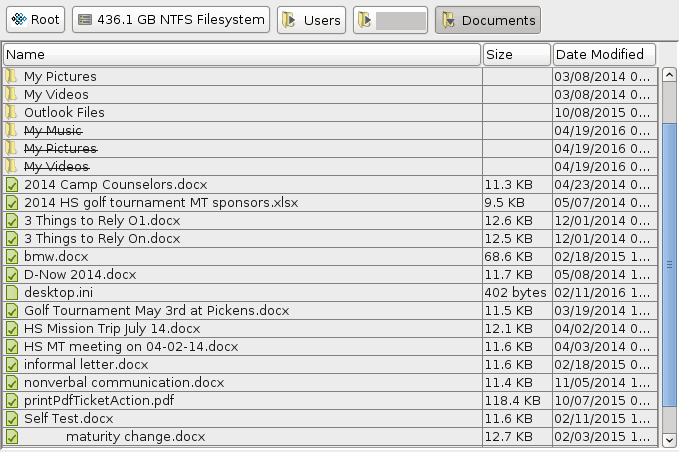Click the printPdfTicketAction.pdf file icon
Screen dimensions: 679x452
click(12, 401)
